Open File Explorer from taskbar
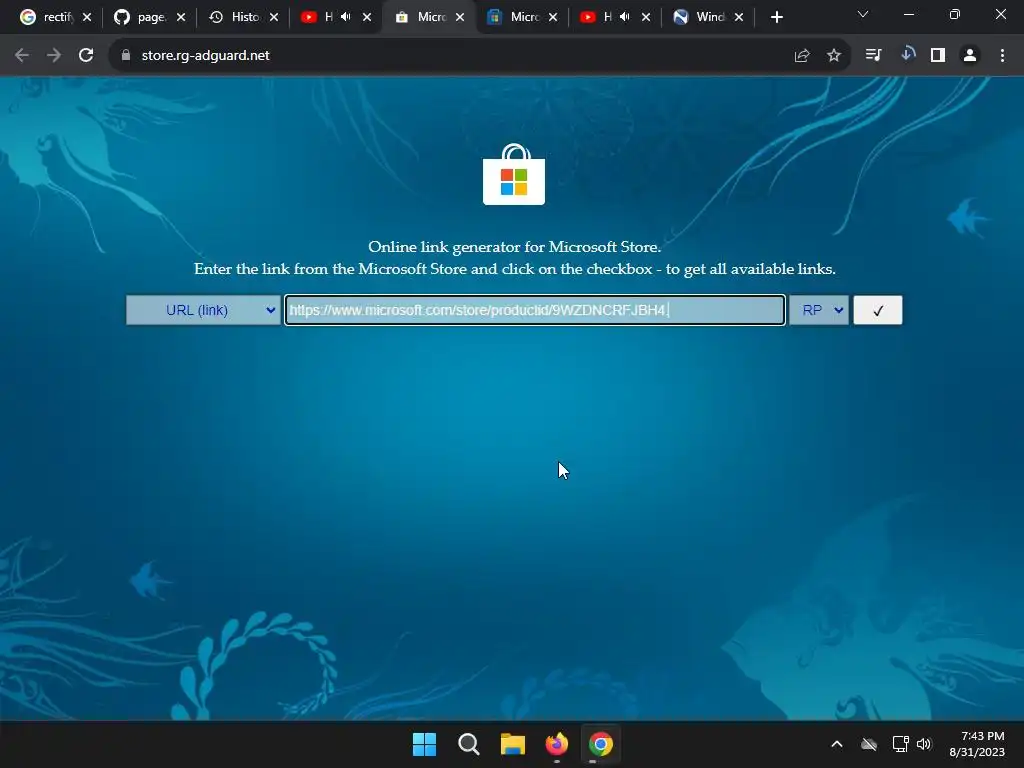 click(x=513, y=744)
